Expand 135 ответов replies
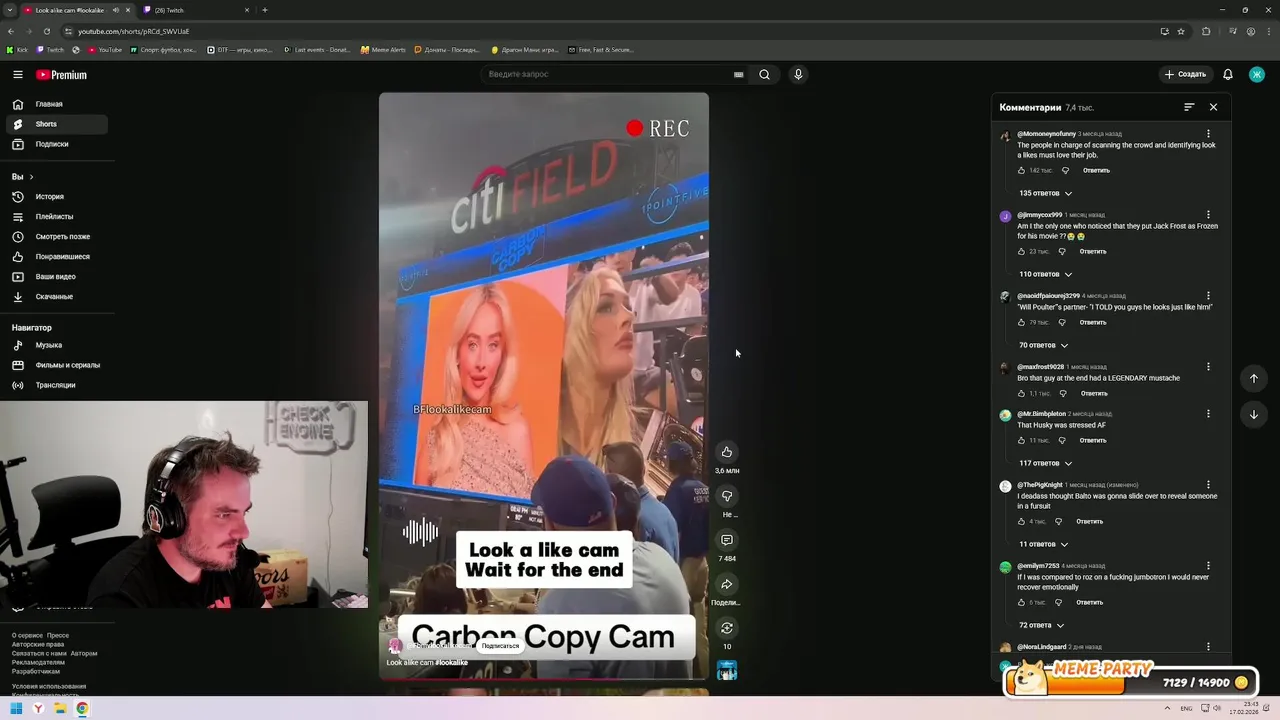This screenshot has height=720, width=1280. (x=1045, y=193)
